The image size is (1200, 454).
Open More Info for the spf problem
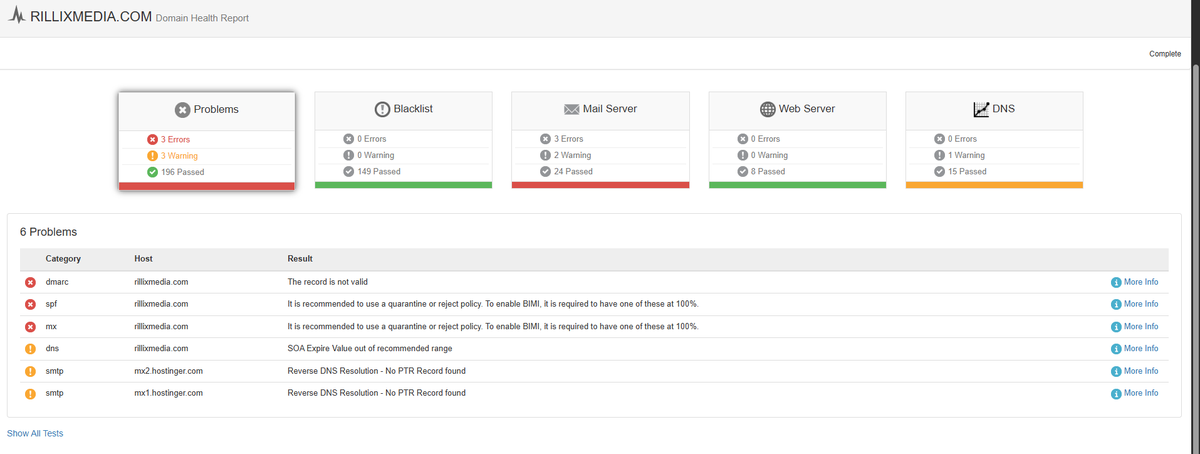click(x=1135, y=304)
